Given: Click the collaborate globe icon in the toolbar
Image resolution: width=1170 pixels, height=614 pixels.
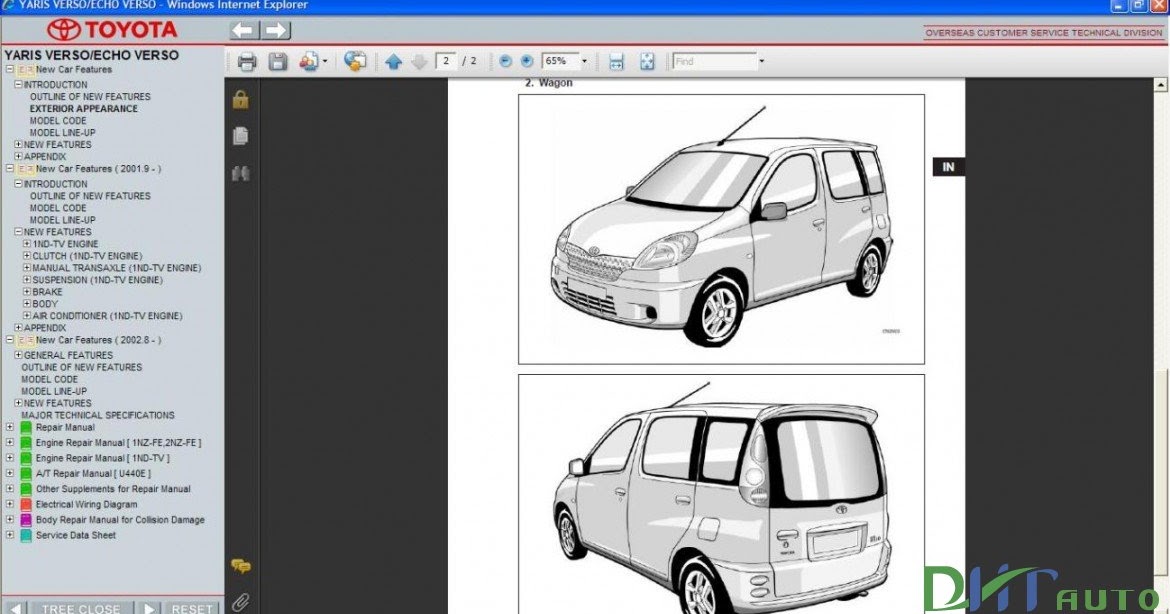Looking at the screenshot, I should pos(355,61).
